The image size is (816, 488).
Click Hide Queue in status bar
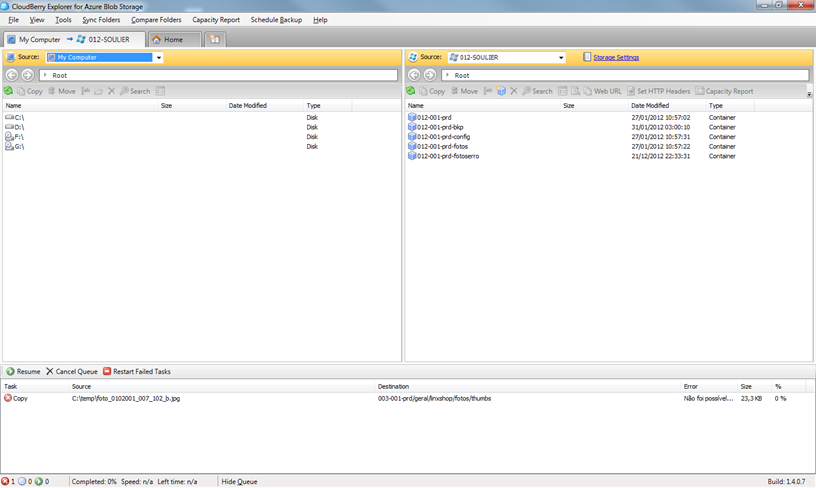click(x=239, y=482)
